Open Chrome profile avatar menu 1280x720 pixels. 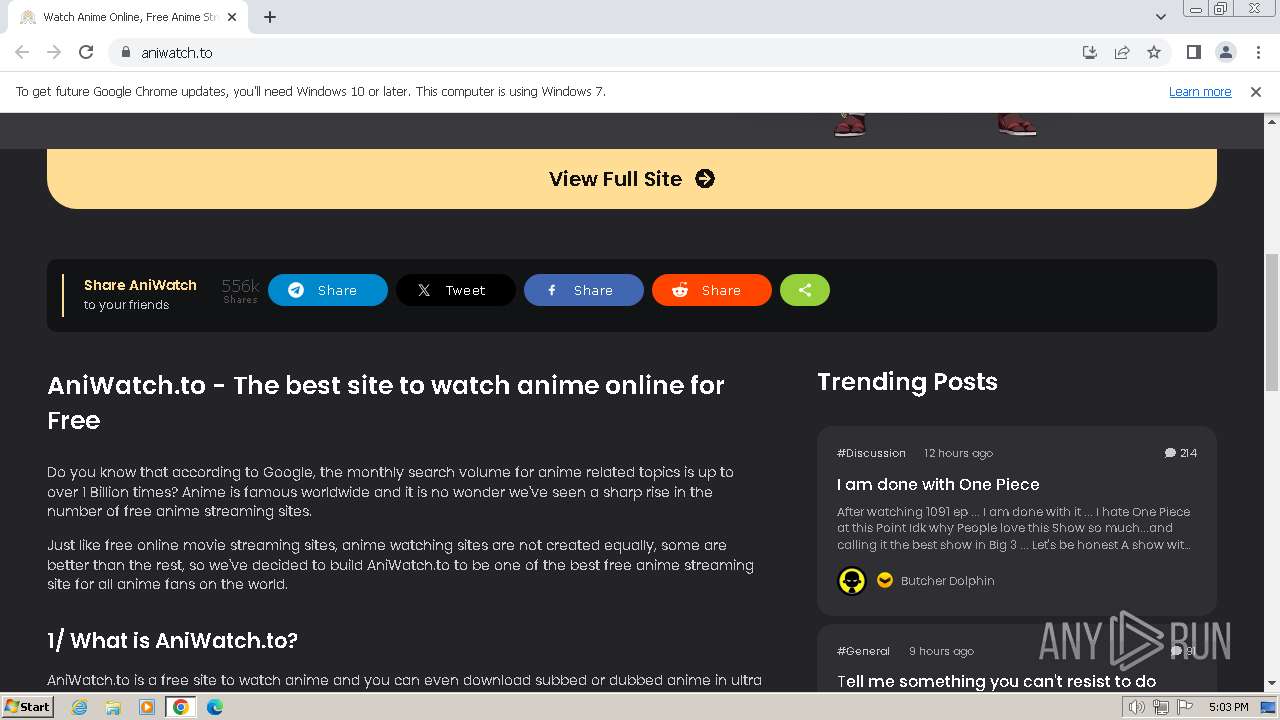coord(1225,52)
